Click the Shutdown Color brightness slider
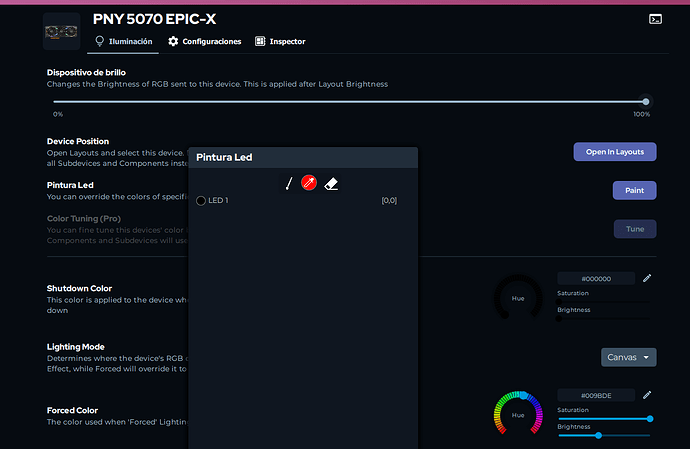 tap(604, 319)
